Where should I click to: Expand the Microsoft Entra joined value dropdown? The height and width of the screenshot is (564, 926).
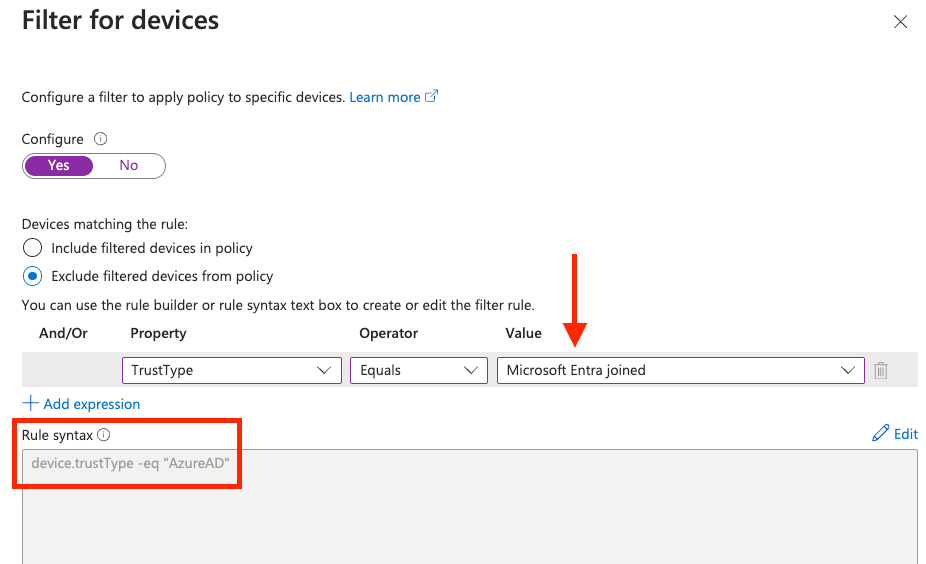point(680,370)
